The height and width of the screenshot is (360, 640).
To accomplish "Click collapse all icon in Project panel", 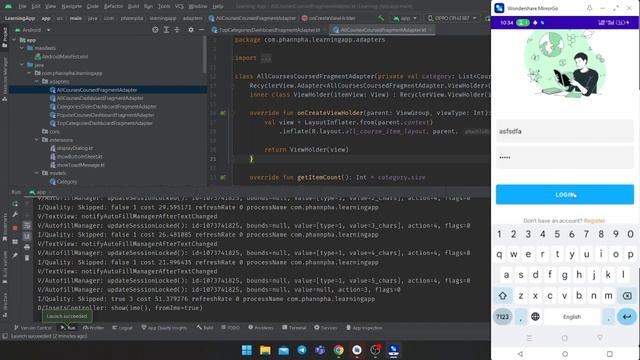I will point(177,30).
